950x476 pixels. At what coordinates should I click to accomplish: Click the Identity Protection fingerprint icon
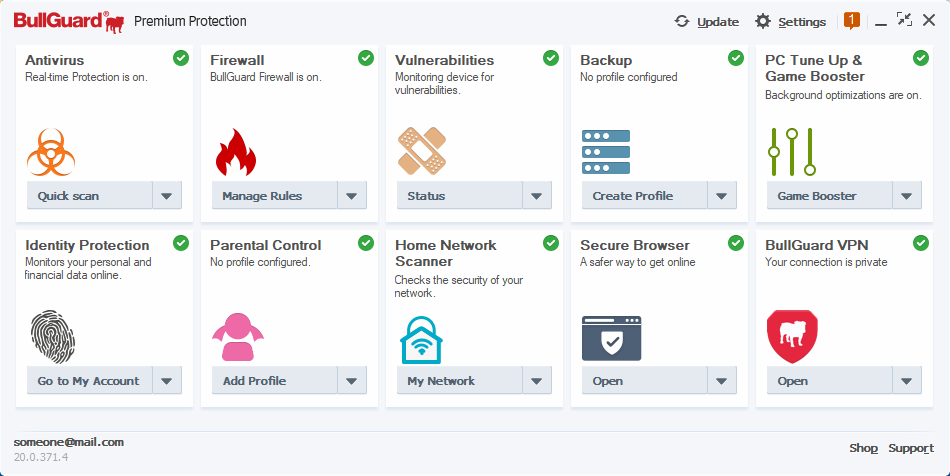(52, 336)
